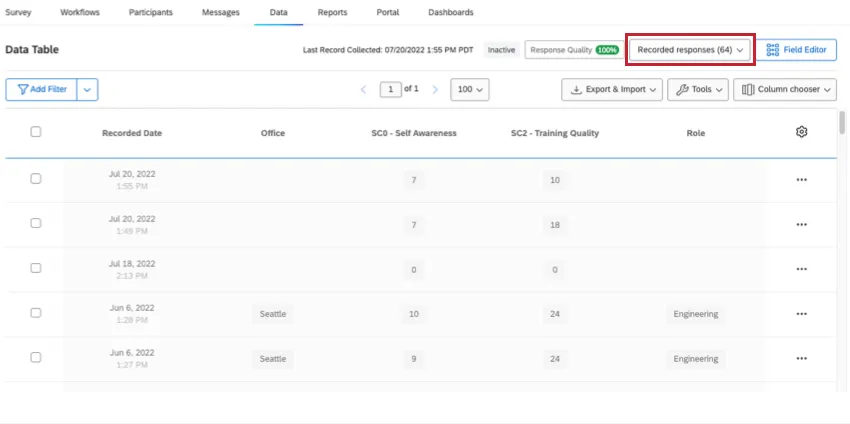This screenshot has height=424, width=850.
Task: Open the Dashboards tab
Action: (450, 12)
